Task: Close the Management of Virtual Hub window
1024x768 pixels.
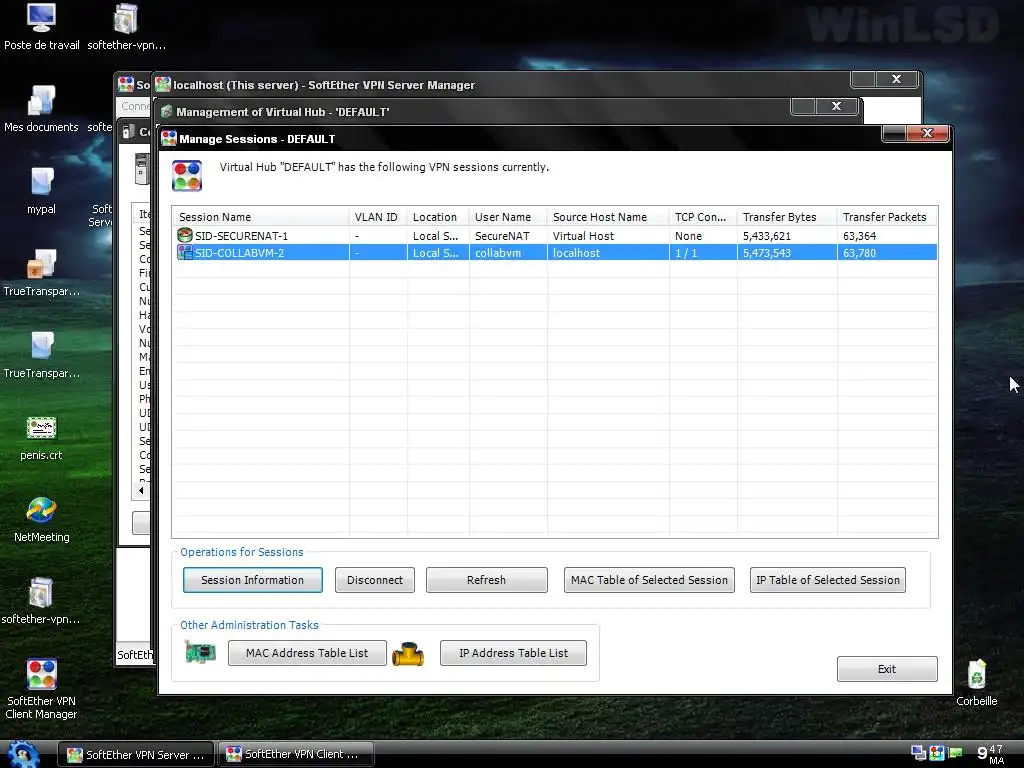Action: (837, 106)
